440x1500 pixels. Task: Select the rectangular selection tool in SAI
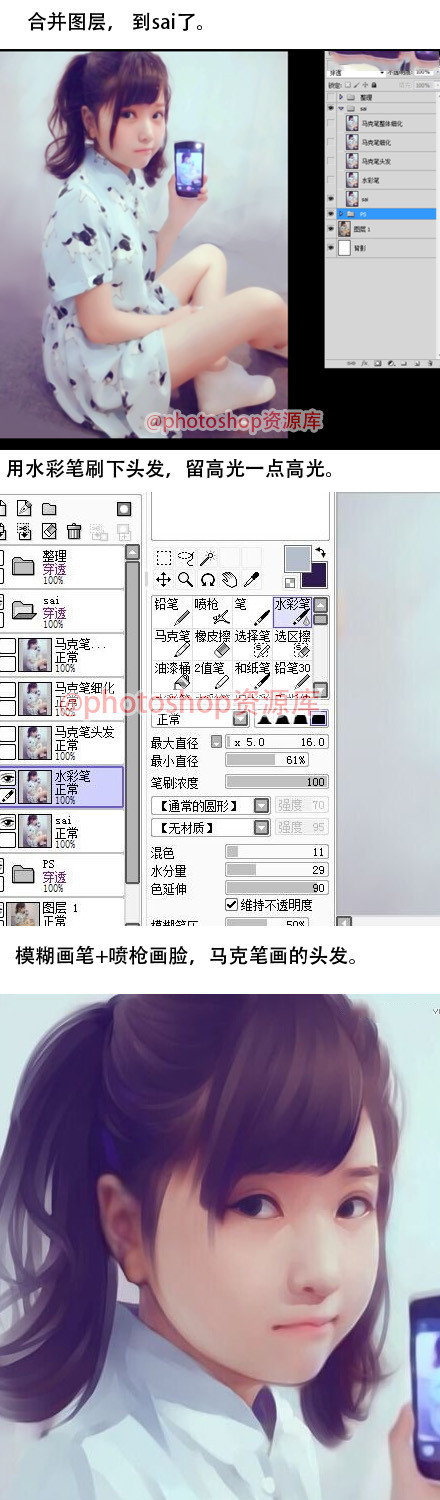[164, 558]
